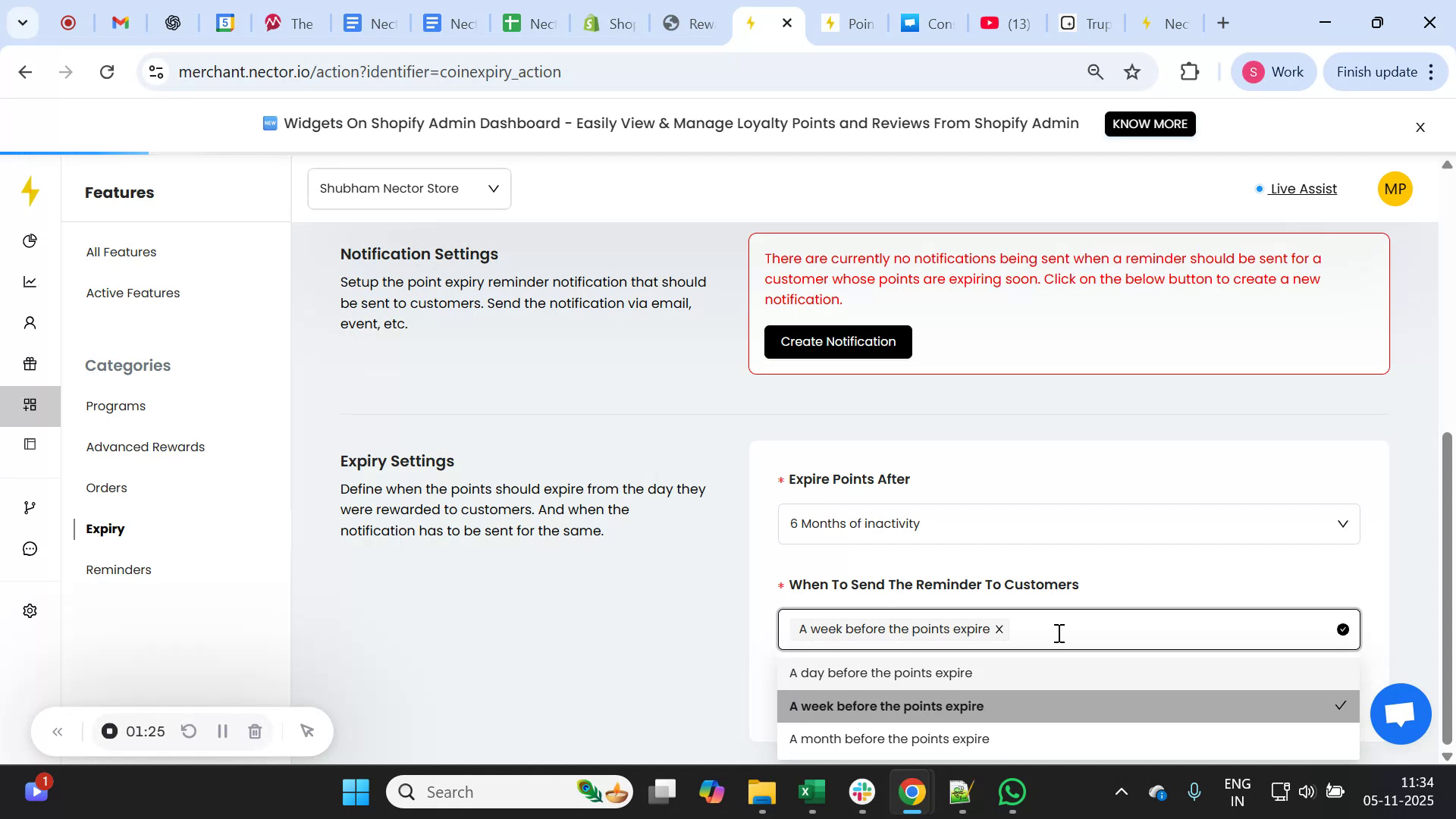Delete the current recording via trash icon
The image size is (1456, 819).
[x=255, y=731]
